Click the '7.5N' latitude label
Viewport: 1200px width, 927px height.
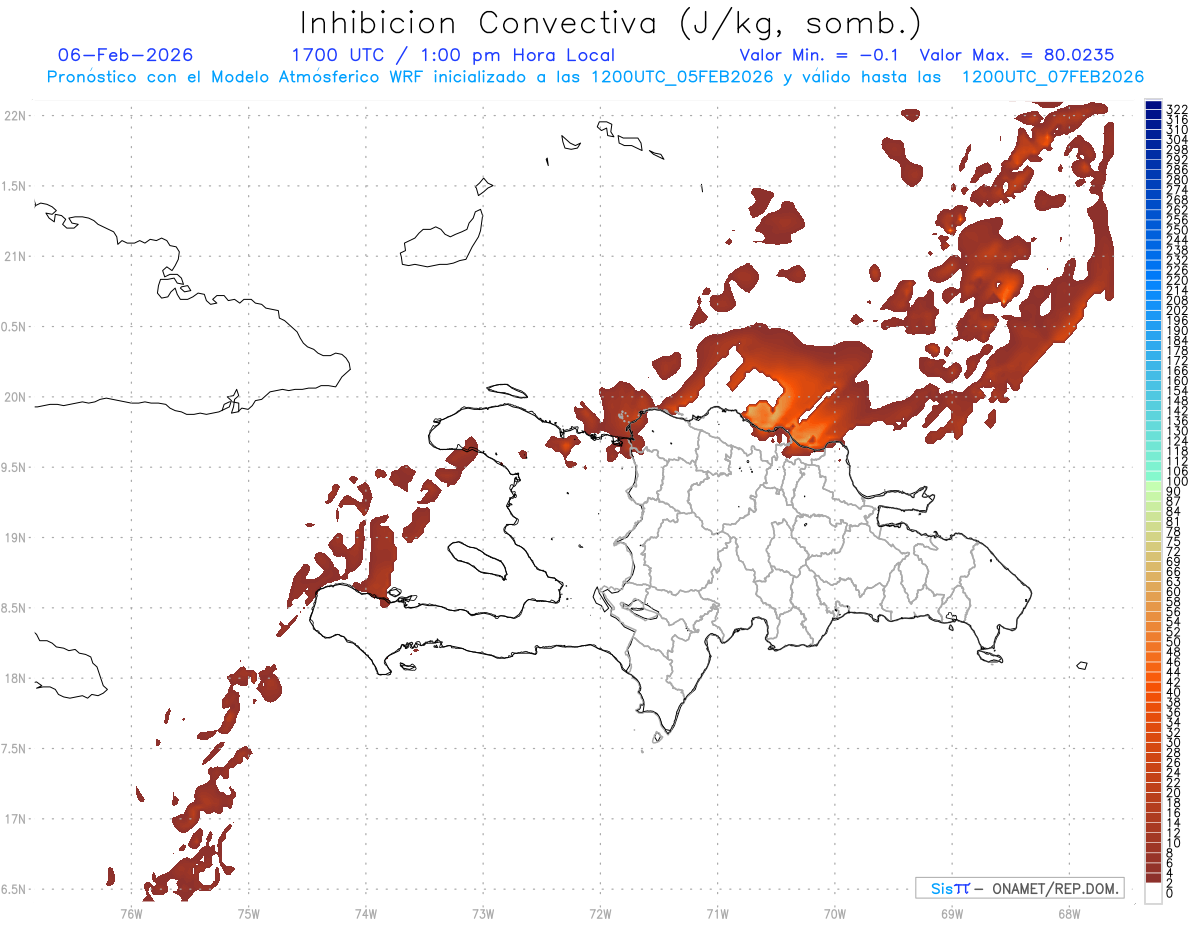click(15, 750)
